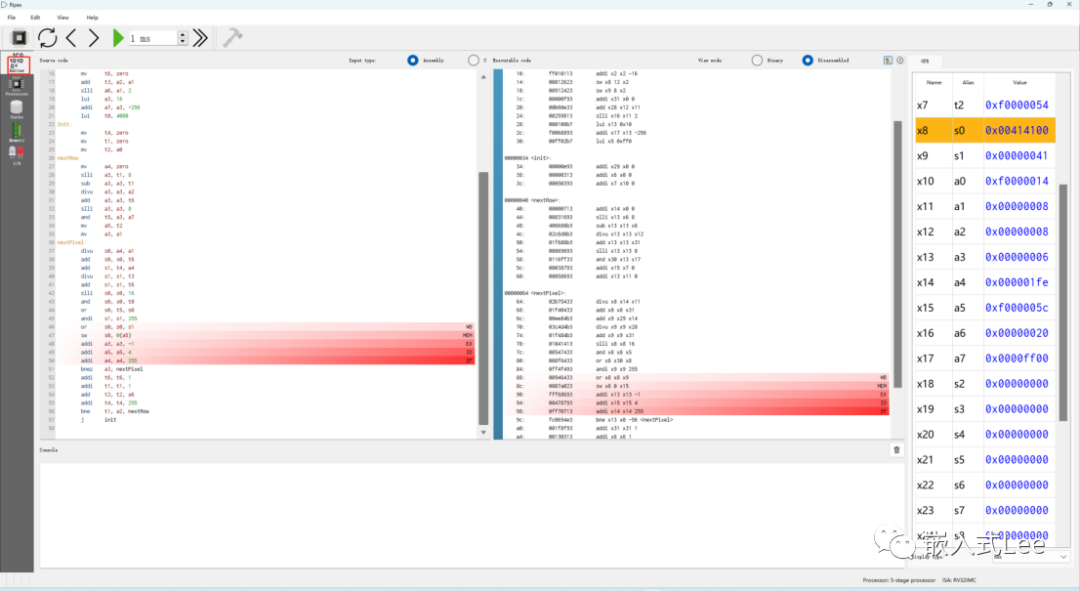Open the Select Processor chip icon
Screen dimensions: 1080x591
[x=19, y=38]
